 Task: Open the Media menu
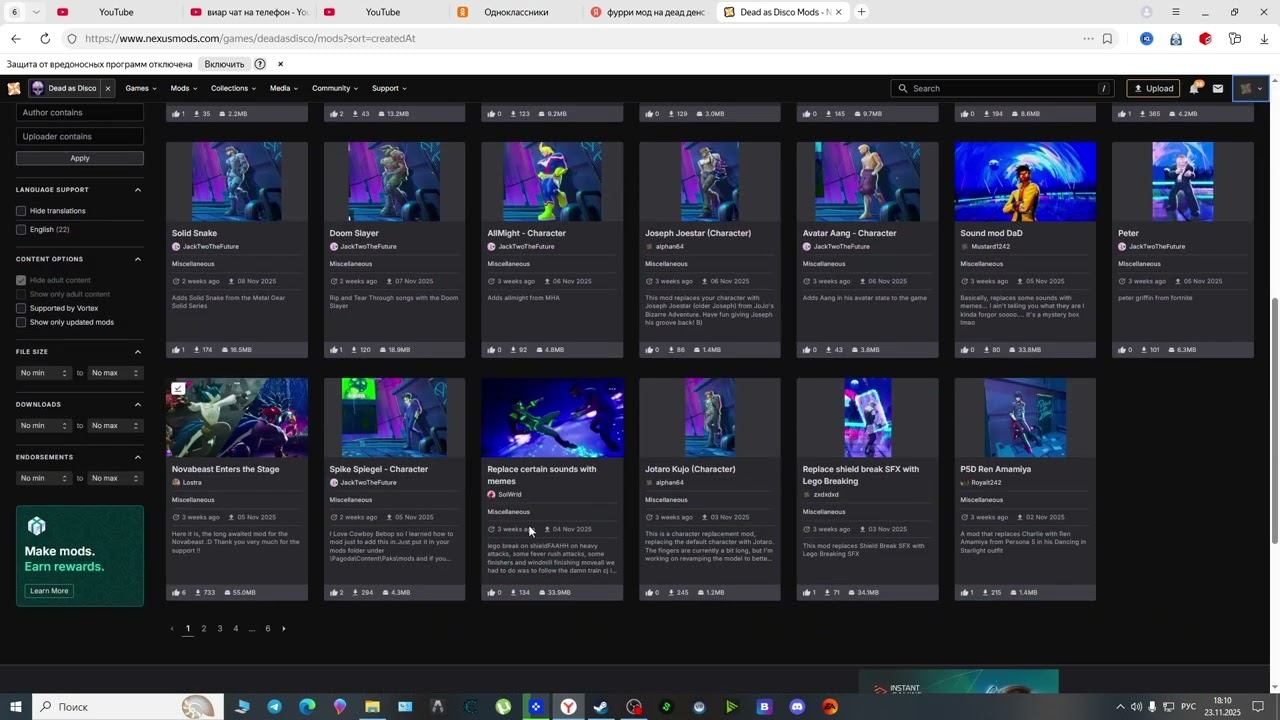(284, 88)
